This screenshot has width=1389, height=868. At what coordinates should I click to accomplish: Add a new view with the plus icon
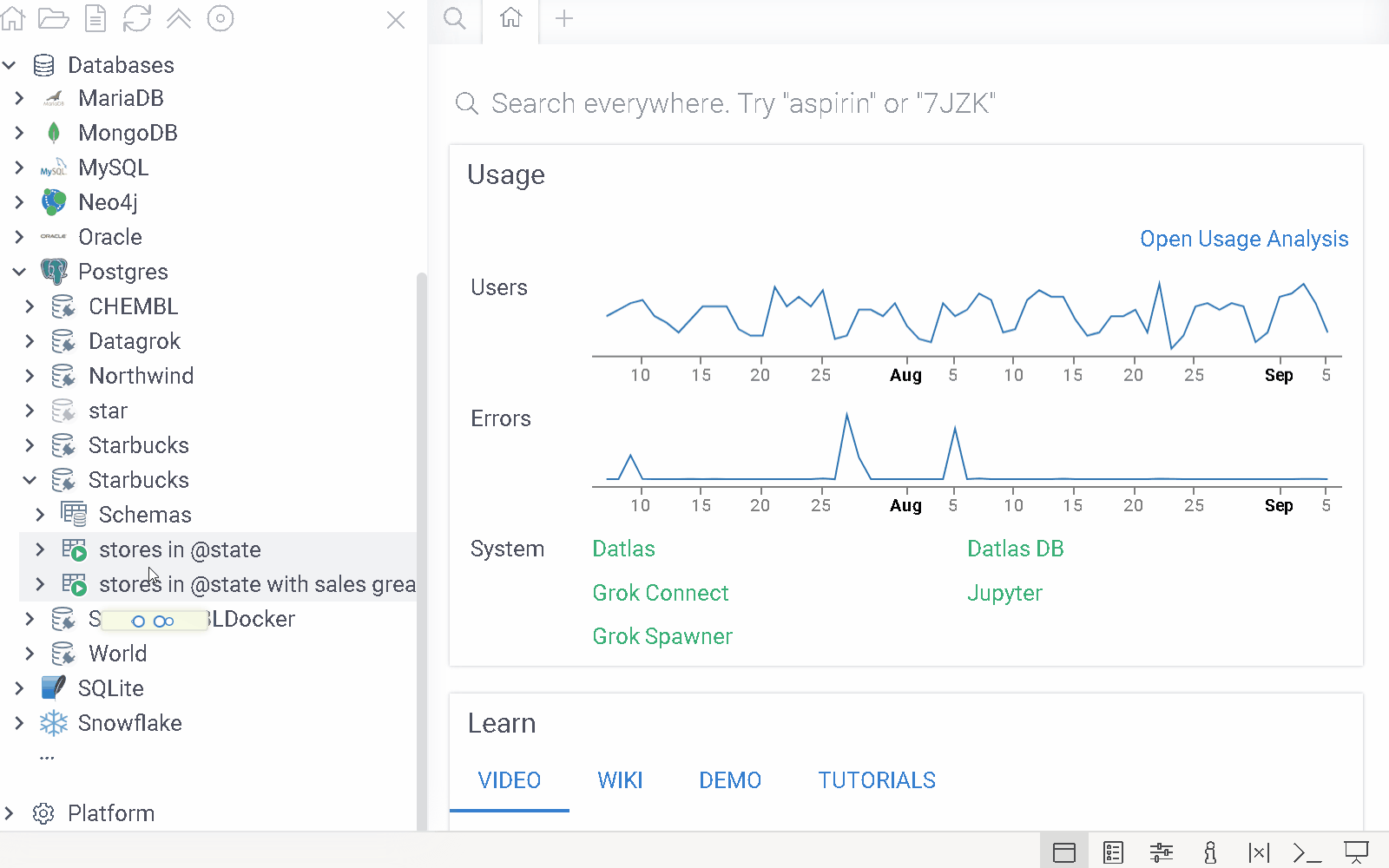pyautogui.click(x=564, y=18)
